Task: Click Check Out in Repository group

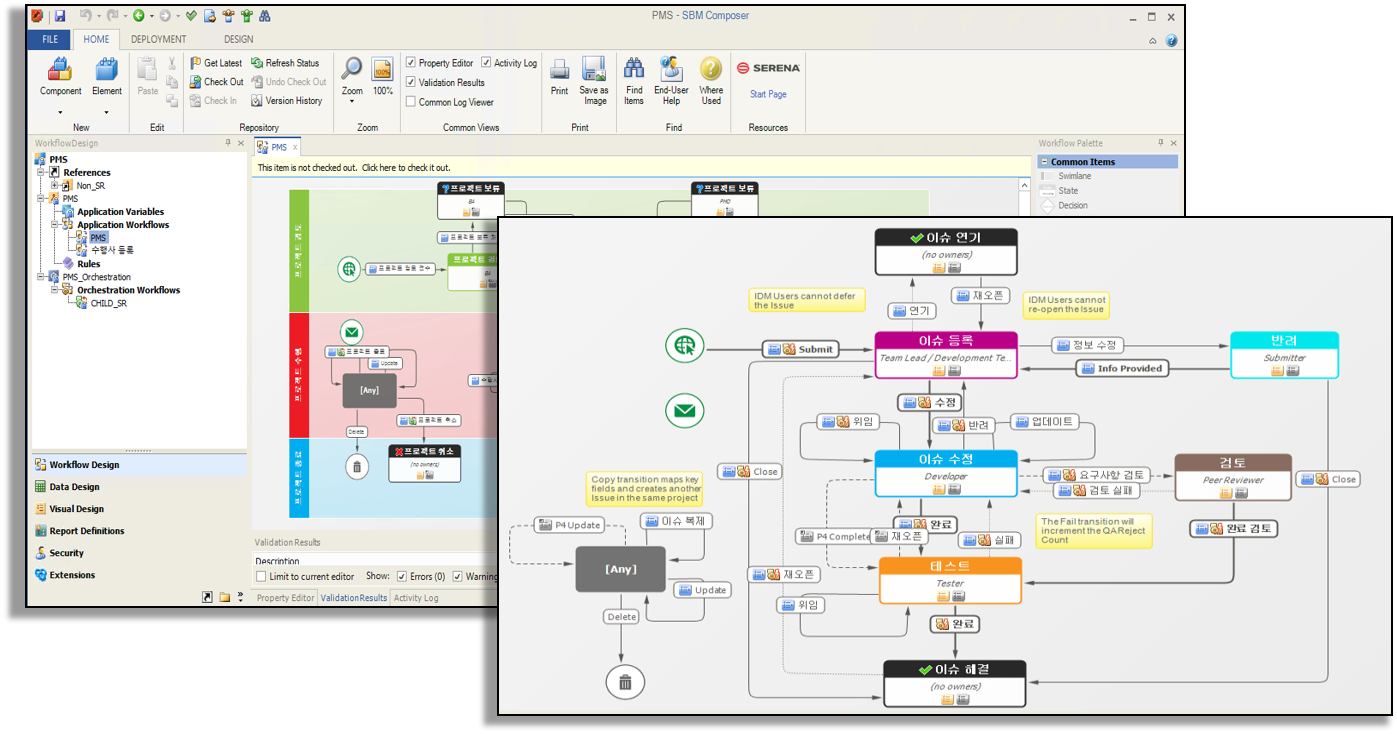Action: (x=216, y=82)
